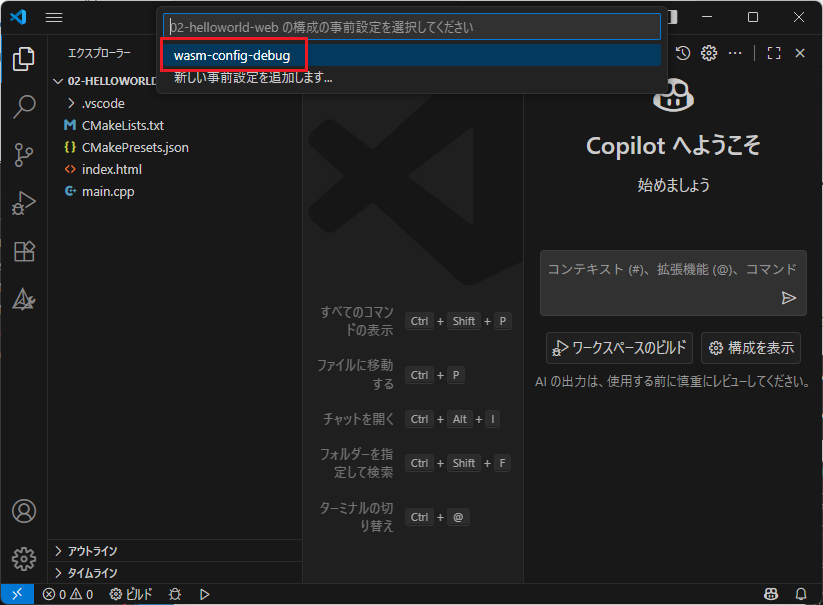The image size is (823, 605).
Task: Click the エクスプローラー panel title
Action: pos(99,53)
